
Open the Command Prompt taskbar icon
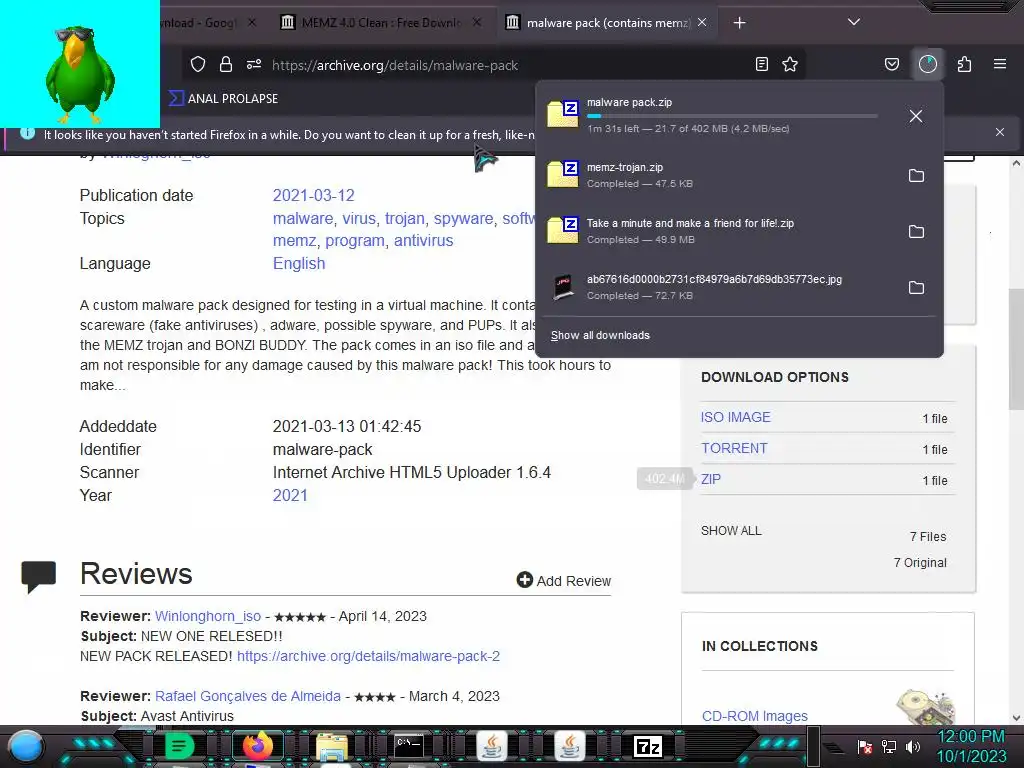pyautogui.click(x=409, y=745)
